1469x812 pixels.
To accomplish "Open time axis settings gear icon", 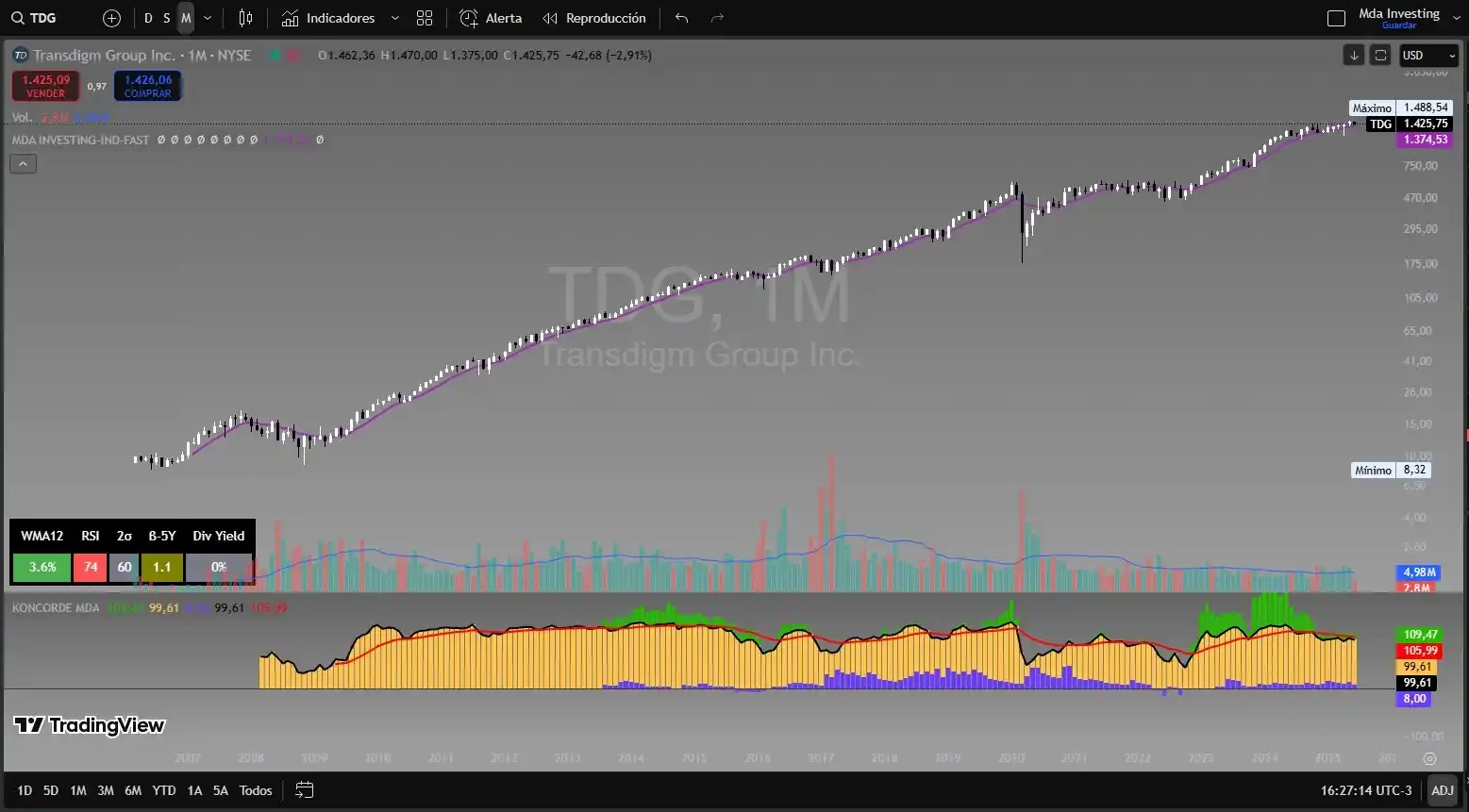I will [1429, 758].
